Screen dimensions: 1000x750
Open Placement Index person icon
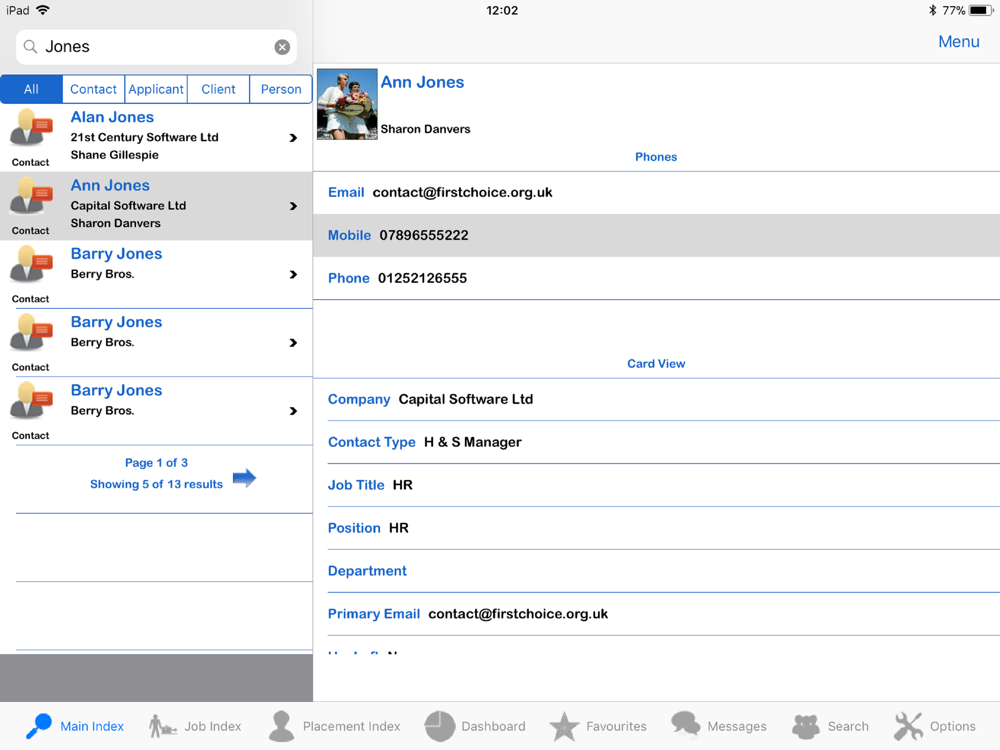tap(281, 726)
